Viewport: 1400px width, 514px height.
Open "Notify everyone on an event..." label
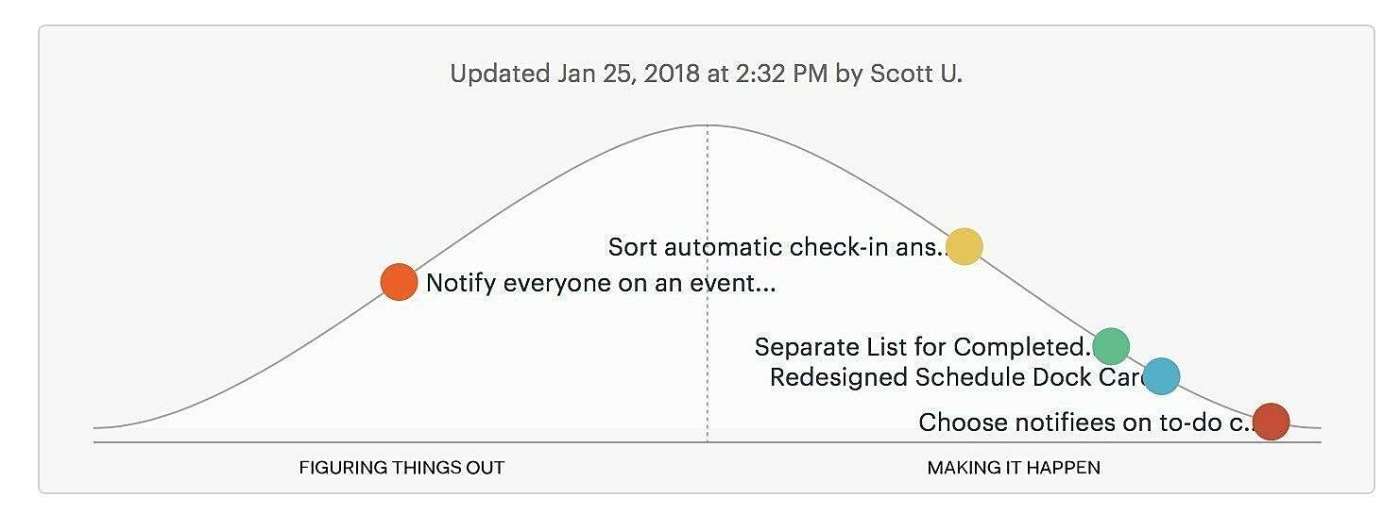pos(600,283)
